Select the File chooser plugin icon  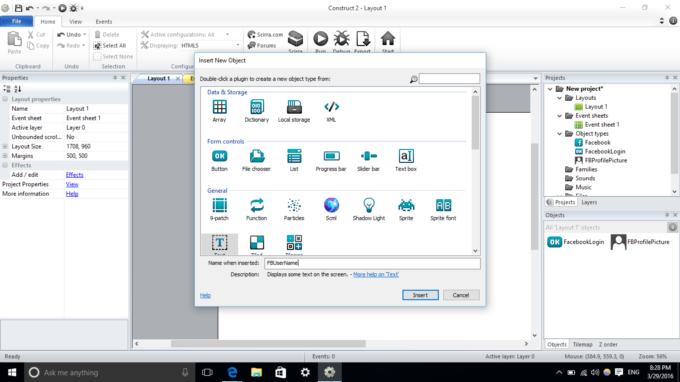click(x=257, y=156)
